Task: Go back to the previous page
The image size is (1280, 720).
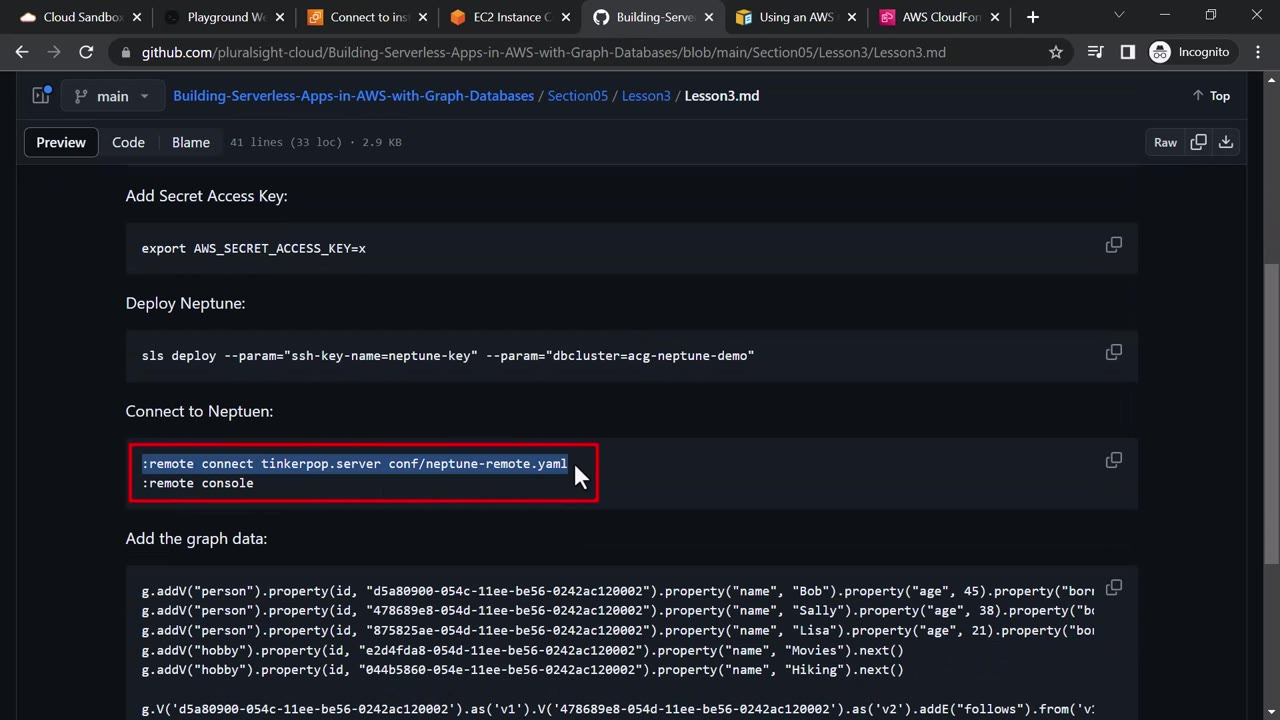Action: pos(22,52)
